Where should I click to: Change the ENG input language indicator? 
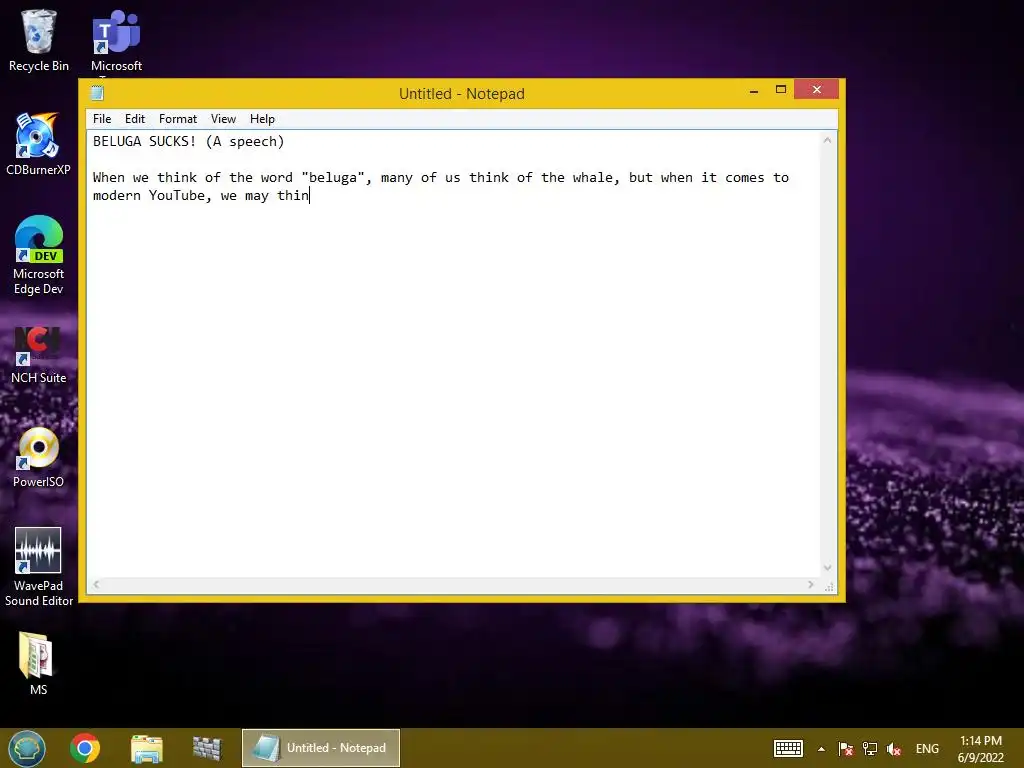coord(927,749)
